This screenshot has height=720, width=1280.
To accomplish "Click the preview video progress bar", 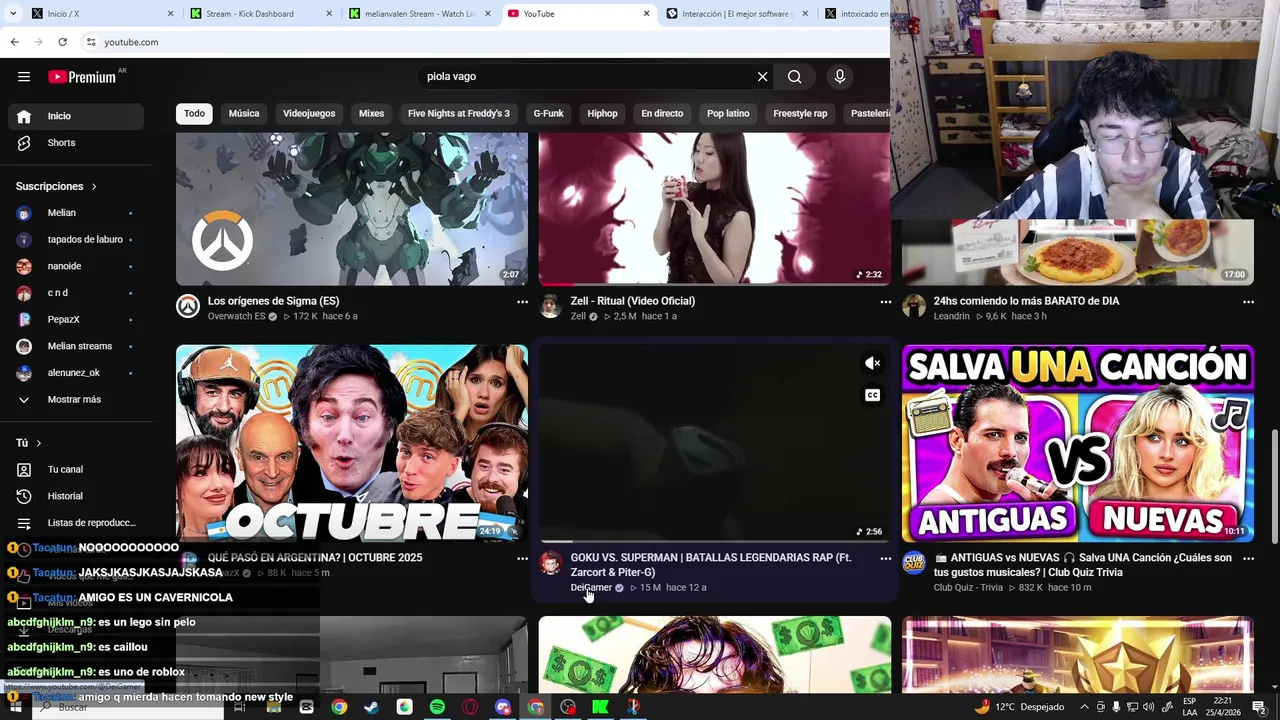I will pyautogui.click(x=714, y=541).
